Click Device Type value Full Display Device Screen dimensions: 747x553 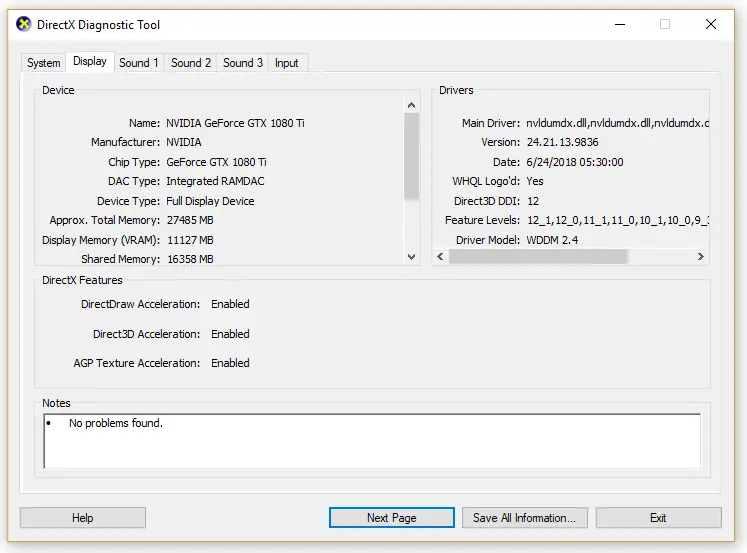[x=210, y=201]
